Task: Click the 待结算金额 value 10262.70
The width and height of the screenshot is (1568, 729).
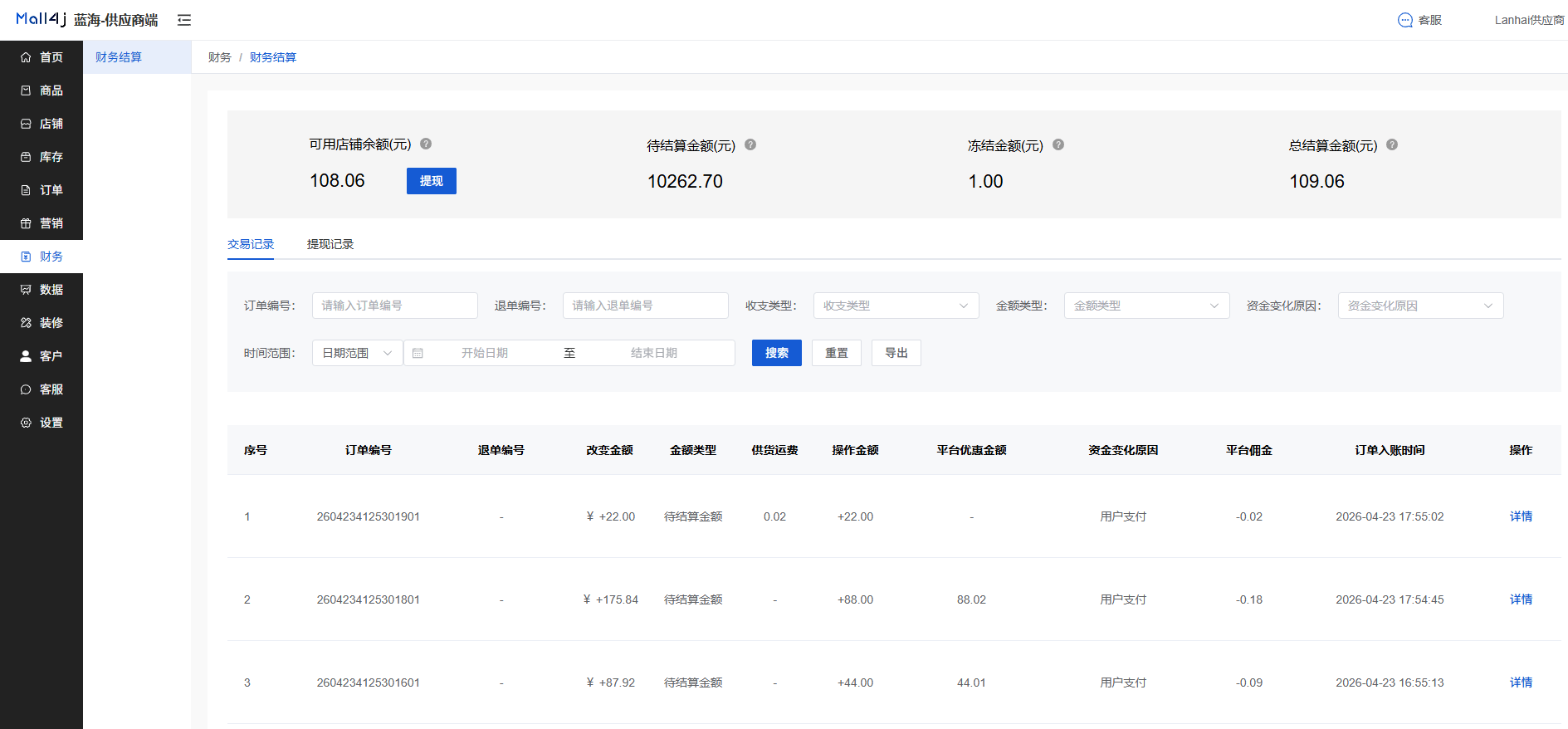Action: coord(685,181)
